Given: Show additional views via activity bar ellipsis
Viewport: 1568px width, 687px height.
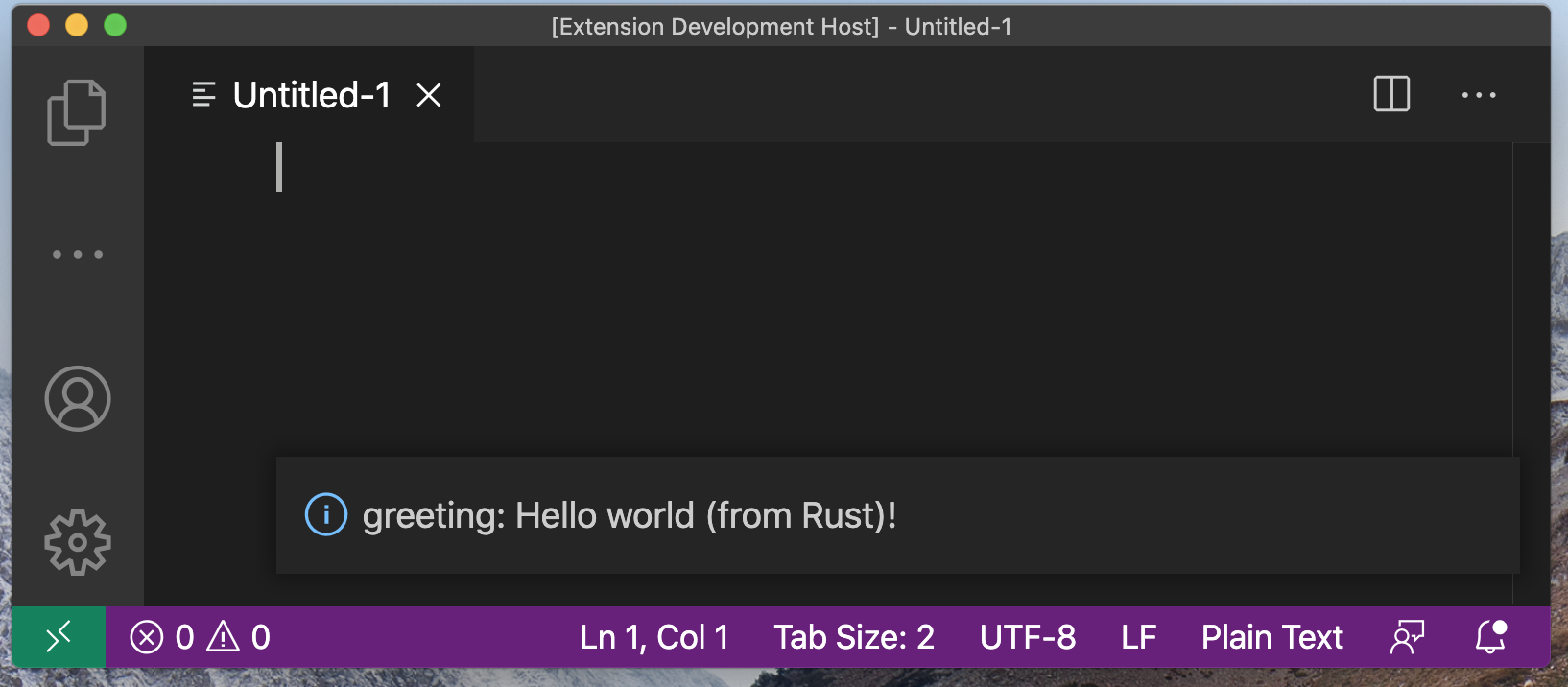Looking at the screenshot, I should 78,254.
